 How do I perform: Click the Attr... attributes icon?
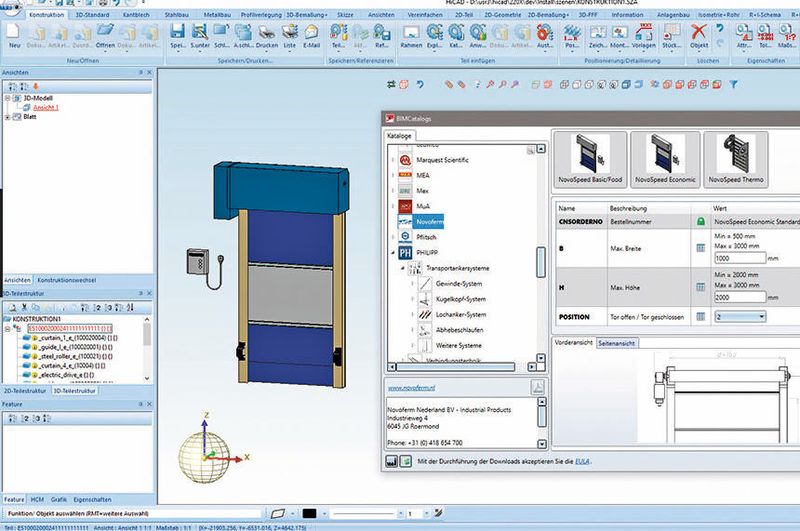[743, 32]
